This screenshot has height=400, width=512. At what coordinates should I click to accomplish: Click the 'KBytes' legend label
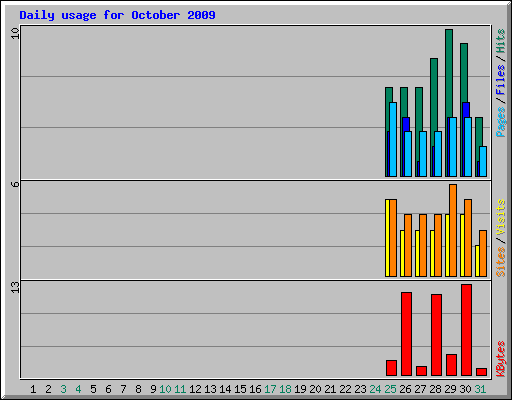(500, 359)
